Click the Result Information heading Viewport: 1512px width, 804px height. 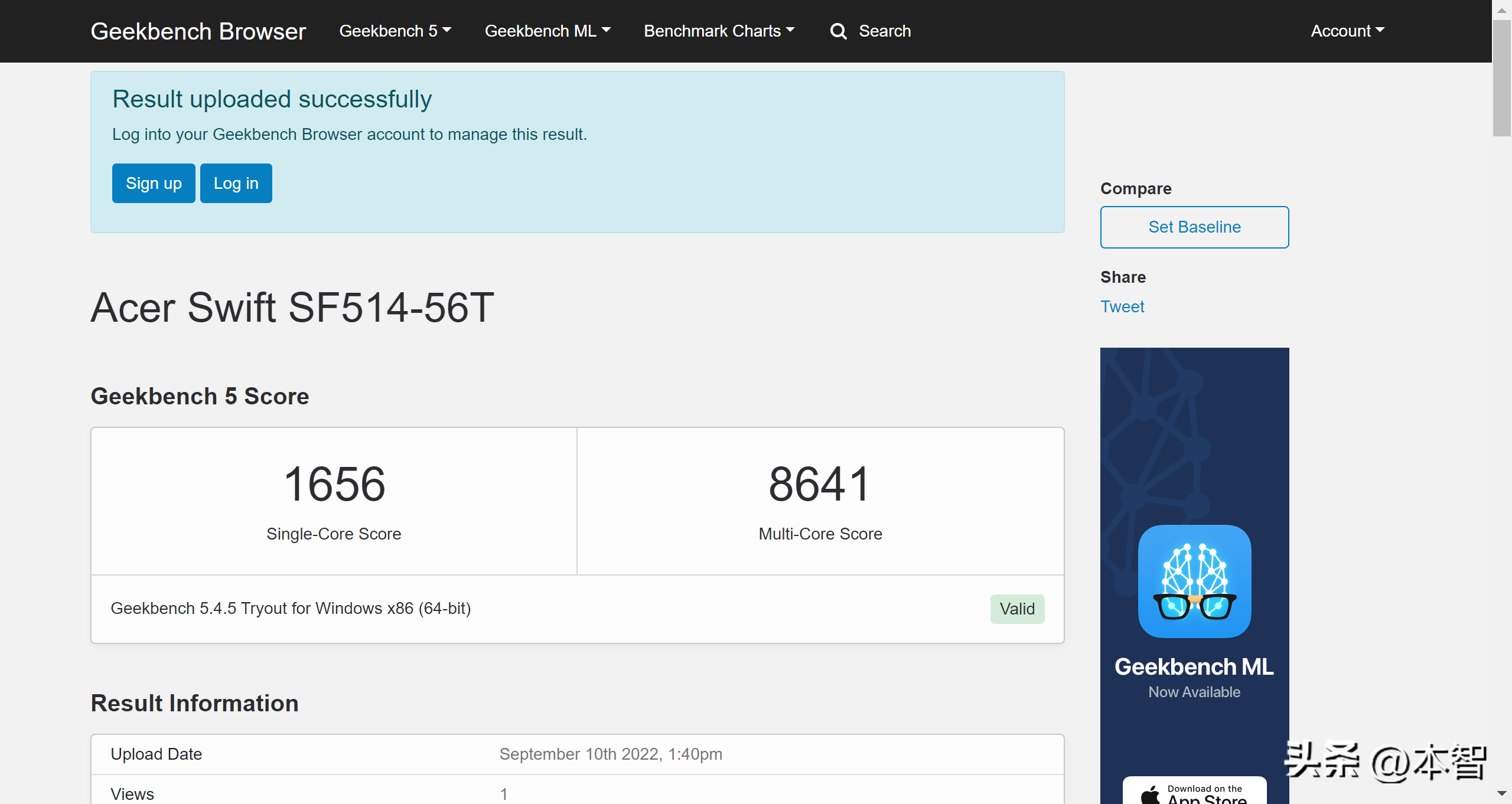click(x=194, y=703)
